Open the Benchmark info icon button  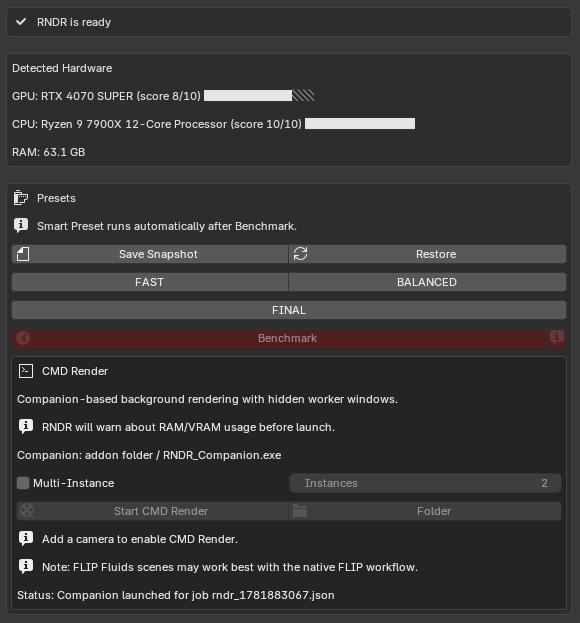pyautogui.click(x=557, y=338)
